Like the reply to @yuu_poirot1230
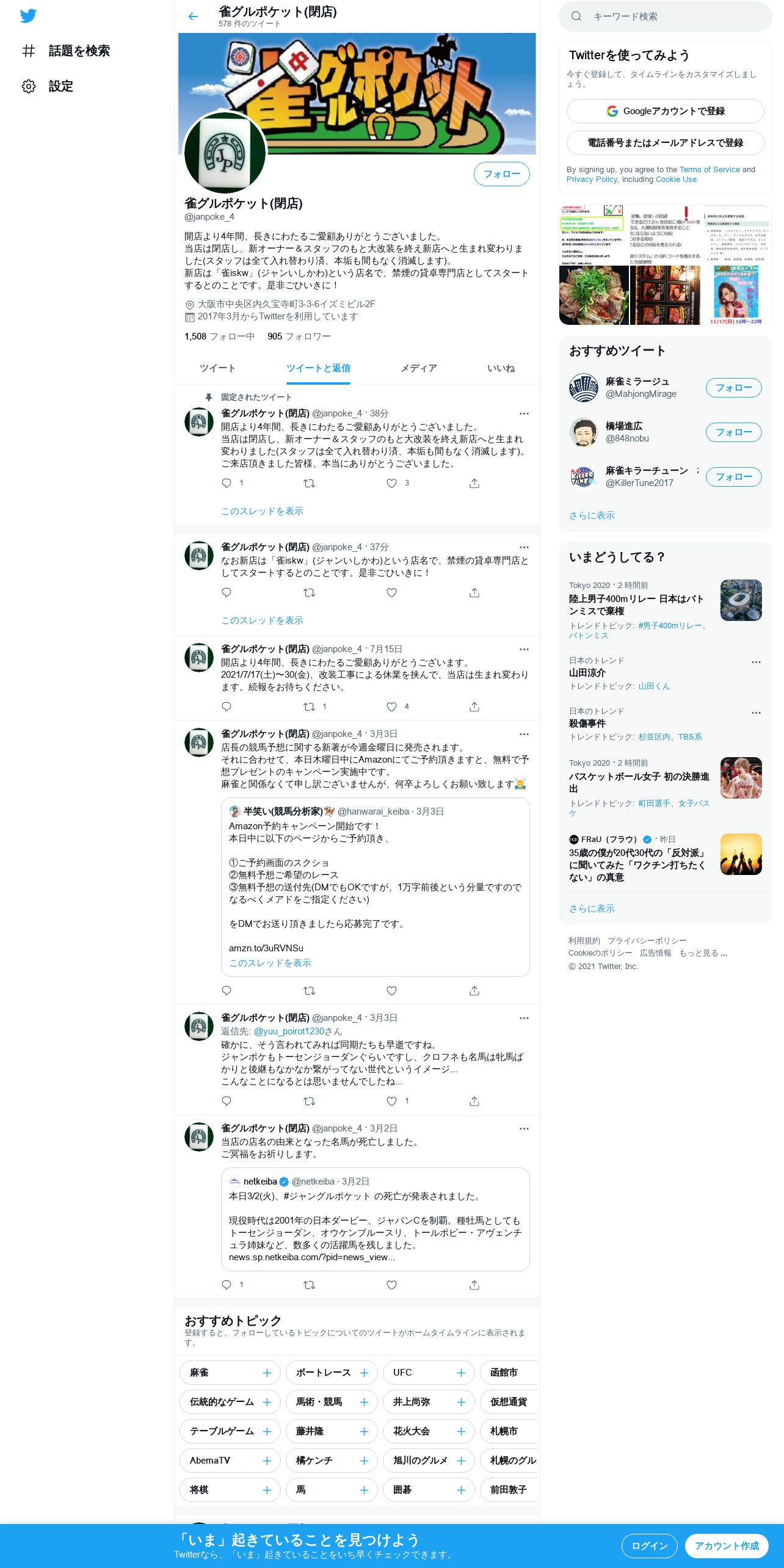Screen dimensions: 784x1568 click(x=392, y=1101)
